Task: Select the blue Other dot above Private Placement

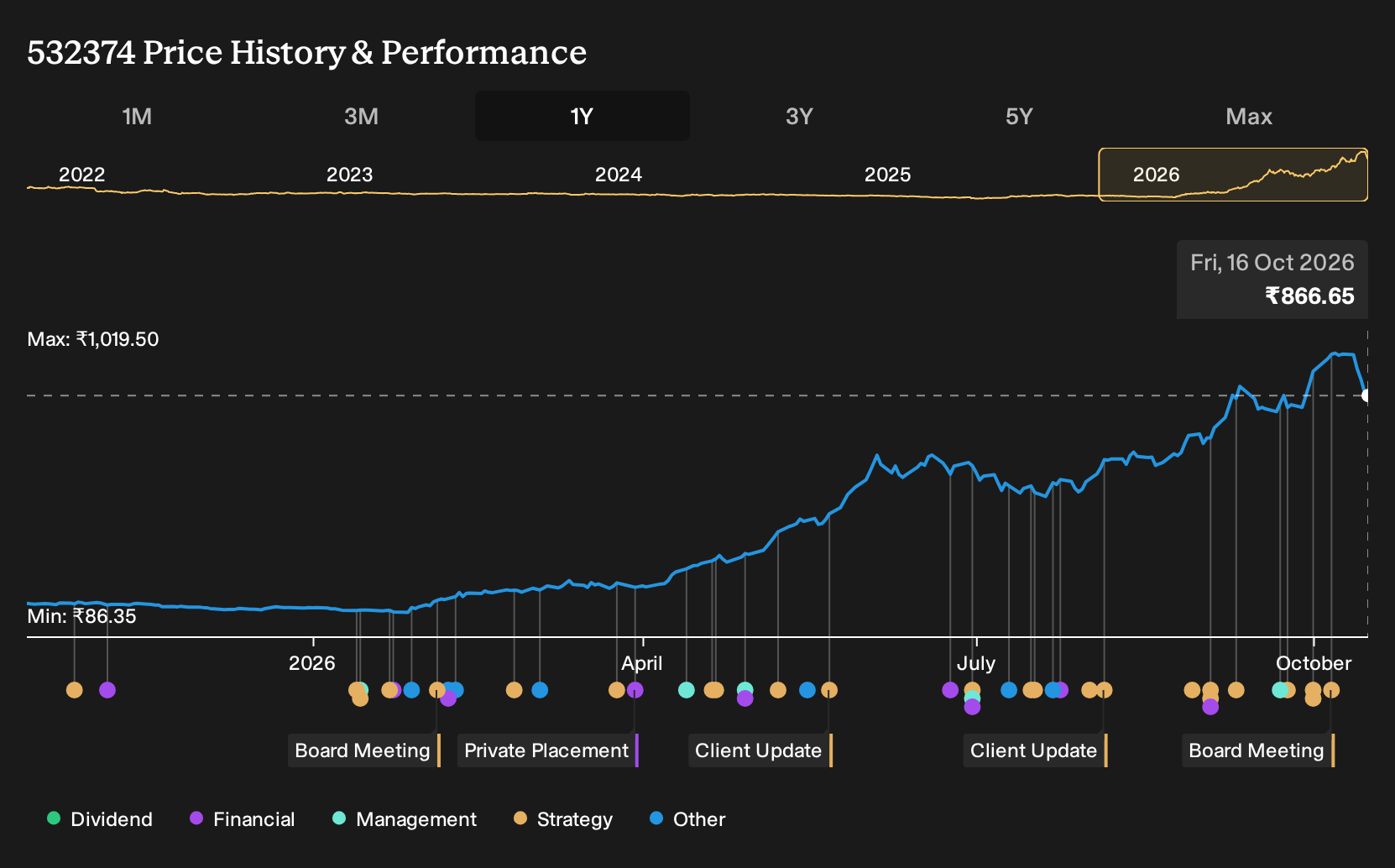Action: (x=540, y=690)
